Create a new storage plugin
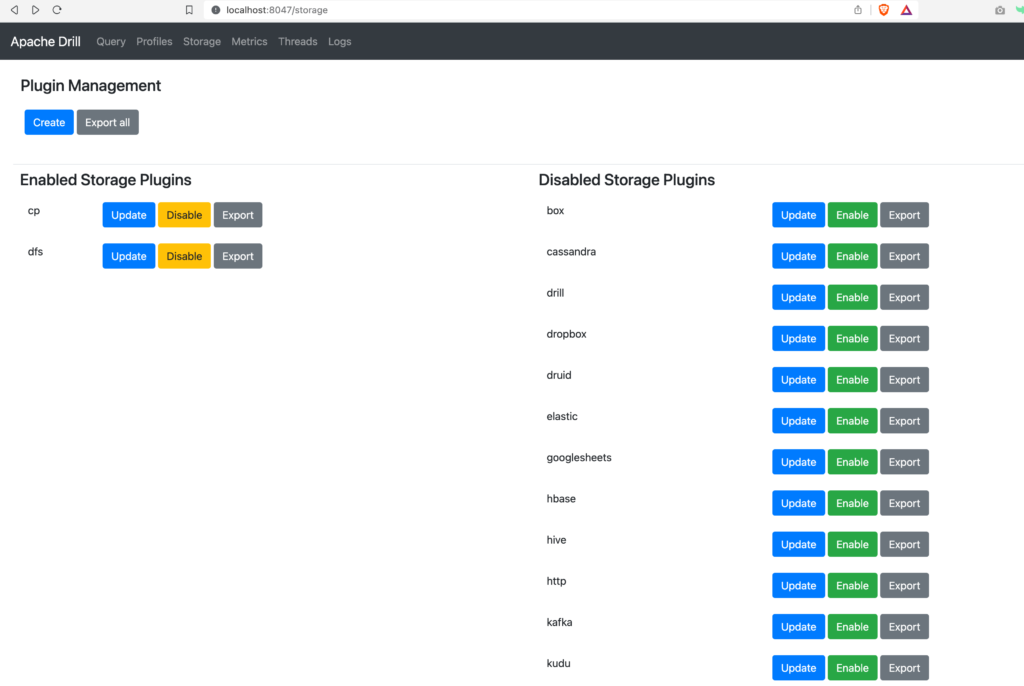This screenshot has height=686, width=1024. tap(48, 121)
